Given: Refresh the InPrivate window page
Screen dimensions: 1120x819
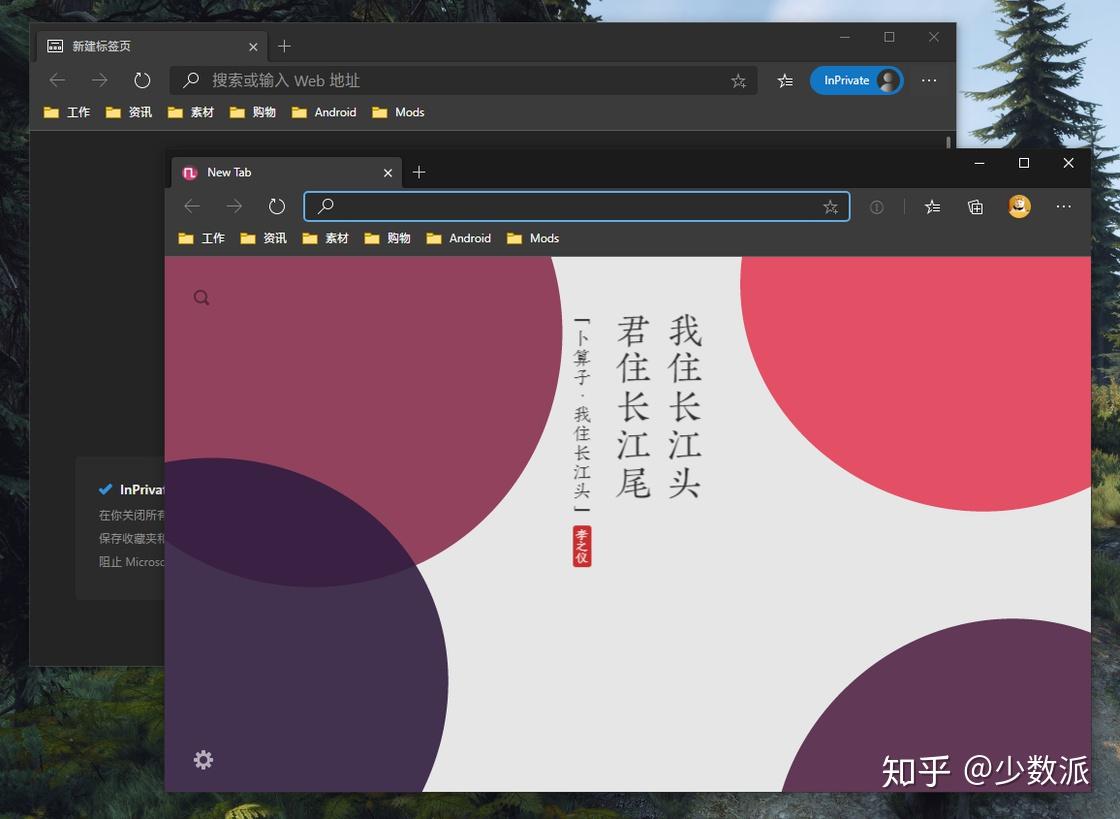Looking at the screenshot, I should click(142, 80).
